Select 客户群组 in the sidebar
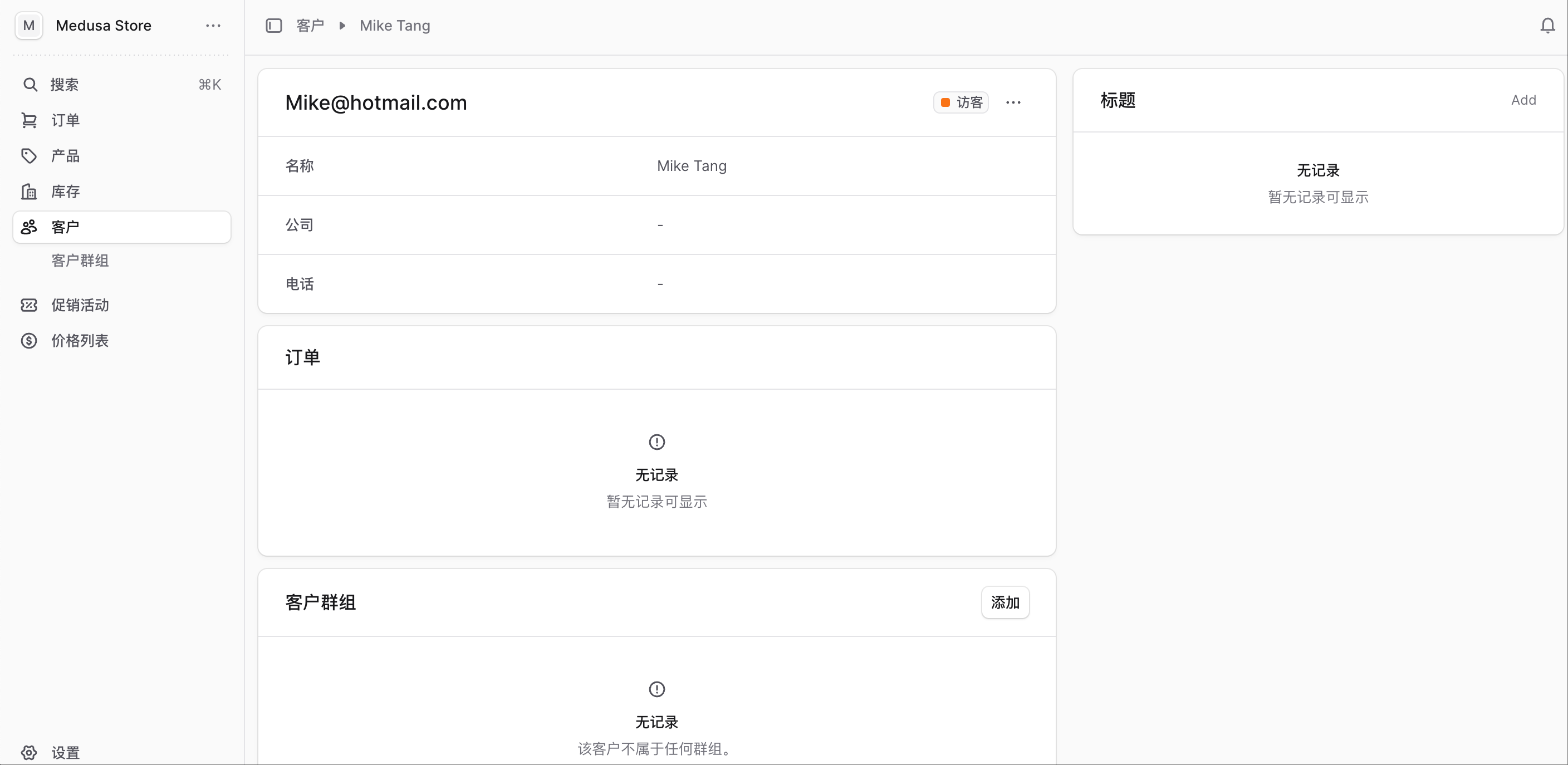The width and height of the screenshot is (1568, 765). pos(80,261)
